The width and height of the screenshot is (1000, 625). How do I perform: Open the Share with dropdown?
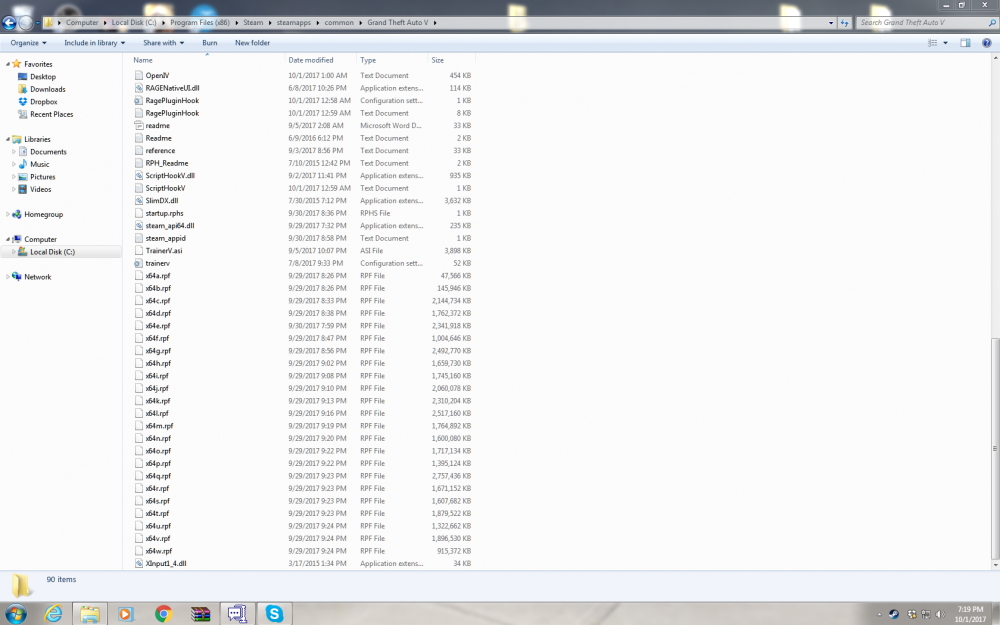click(163, 43)
